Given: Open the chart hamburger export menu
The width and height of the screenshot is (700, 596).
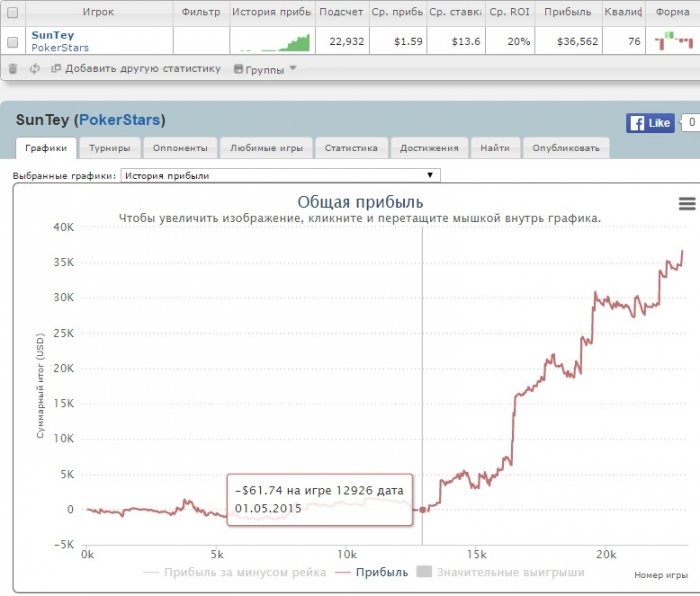Looking at the screenshot, I should click(687, 204).
